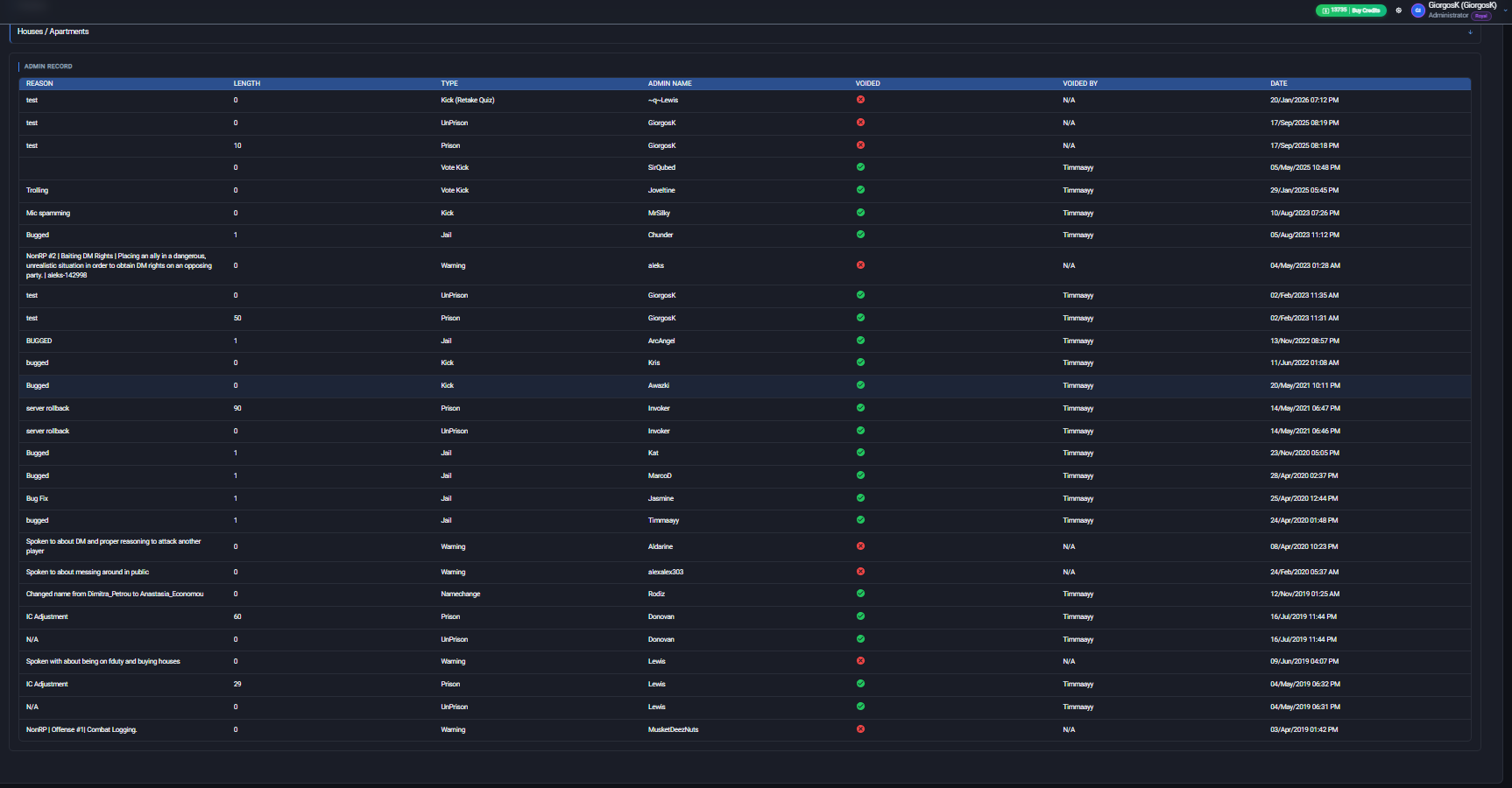Click the Royal badge next to Administrator
This screenshot has width=1512, height=788.
(x=1481, y=16)
